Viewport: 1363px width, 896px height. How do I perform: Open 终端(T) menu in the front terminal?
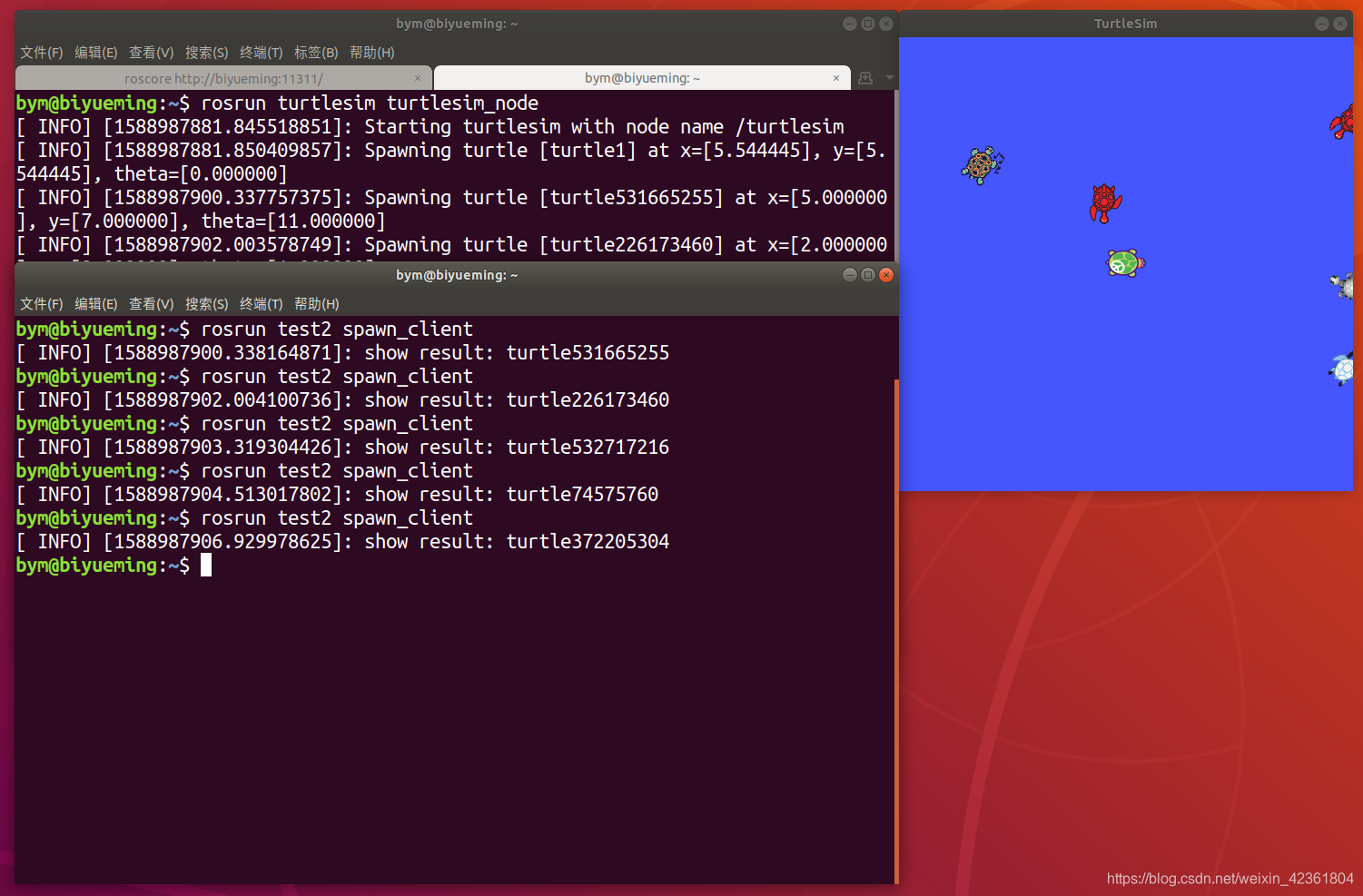(x=262, y=304)
